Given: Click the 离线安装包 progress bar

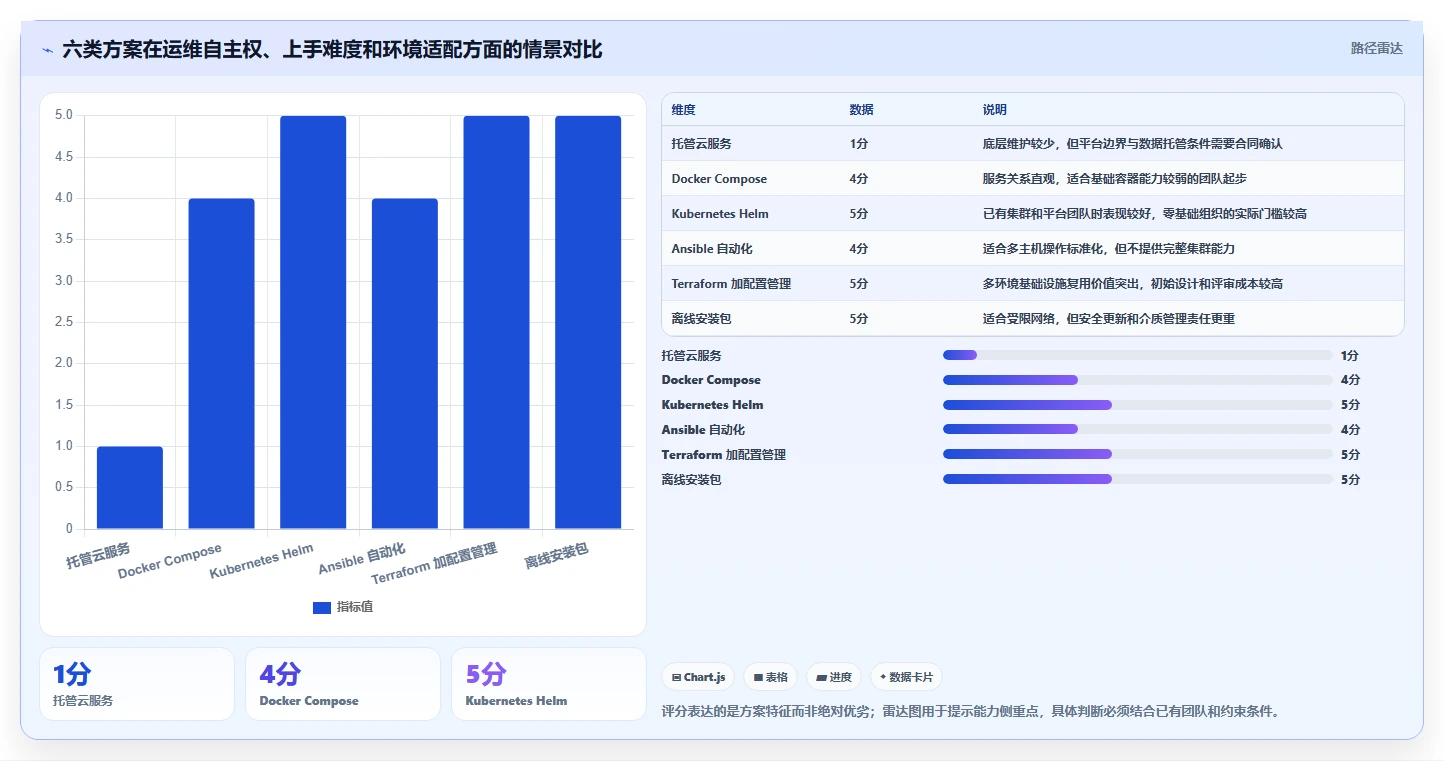Looking at the screenshot, I should [1137, 479].
